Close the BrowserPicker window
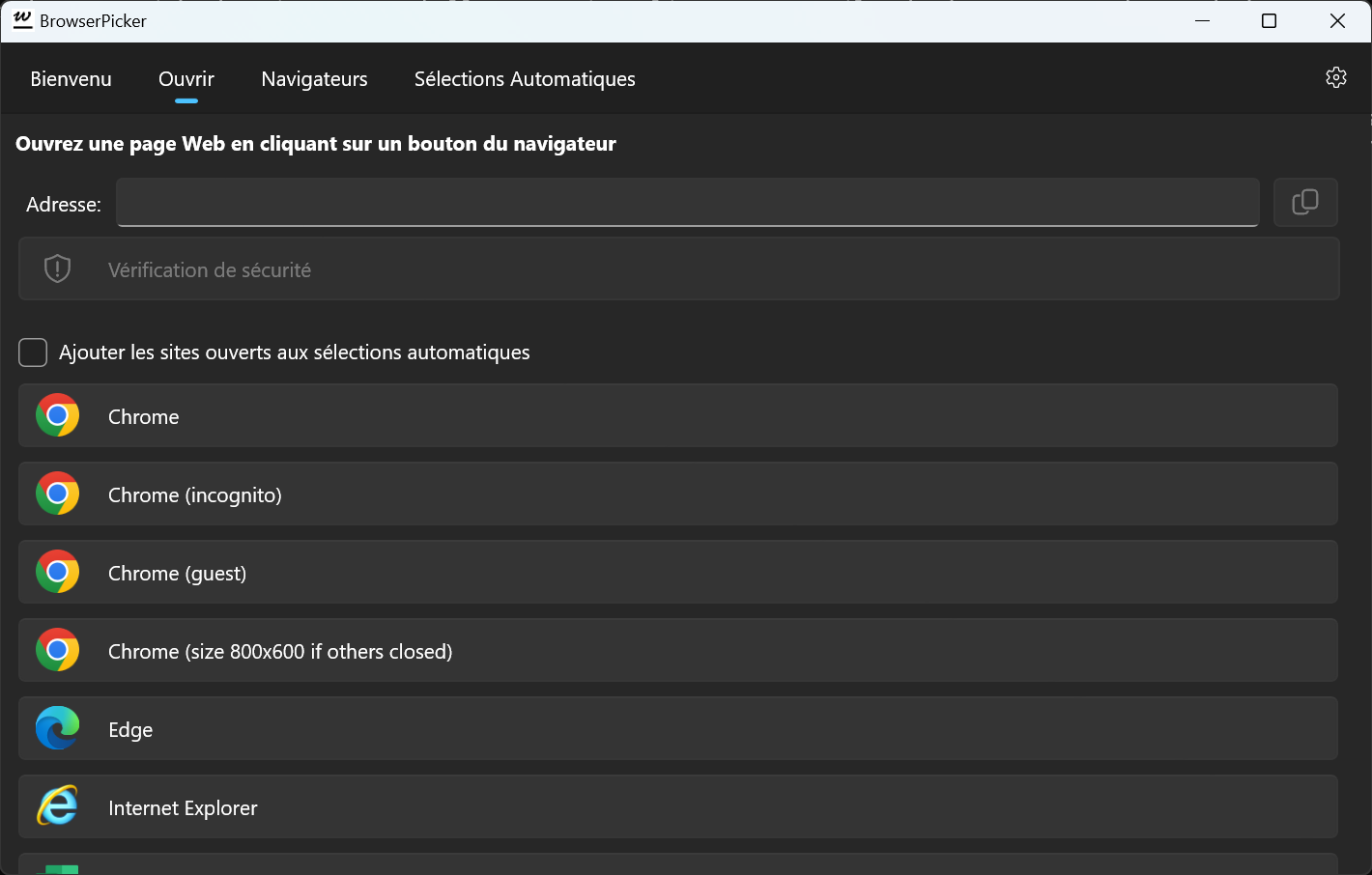 (x=1337, y=20)
